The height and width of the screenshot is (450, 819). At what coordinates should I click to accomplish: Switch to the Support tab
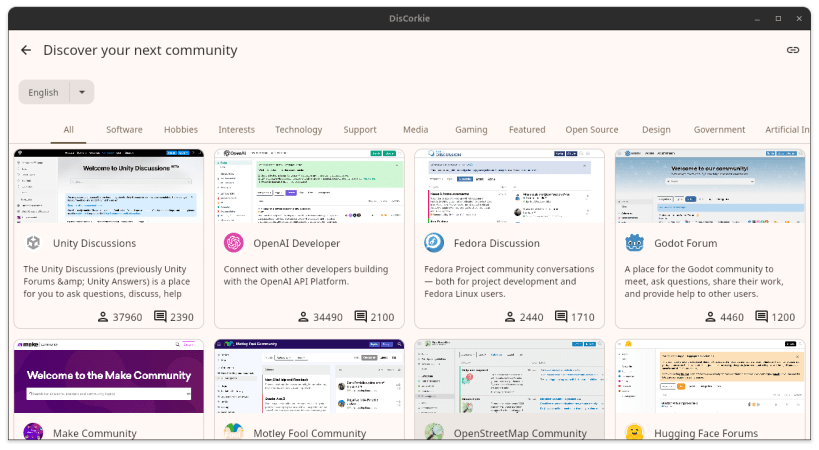360,129
